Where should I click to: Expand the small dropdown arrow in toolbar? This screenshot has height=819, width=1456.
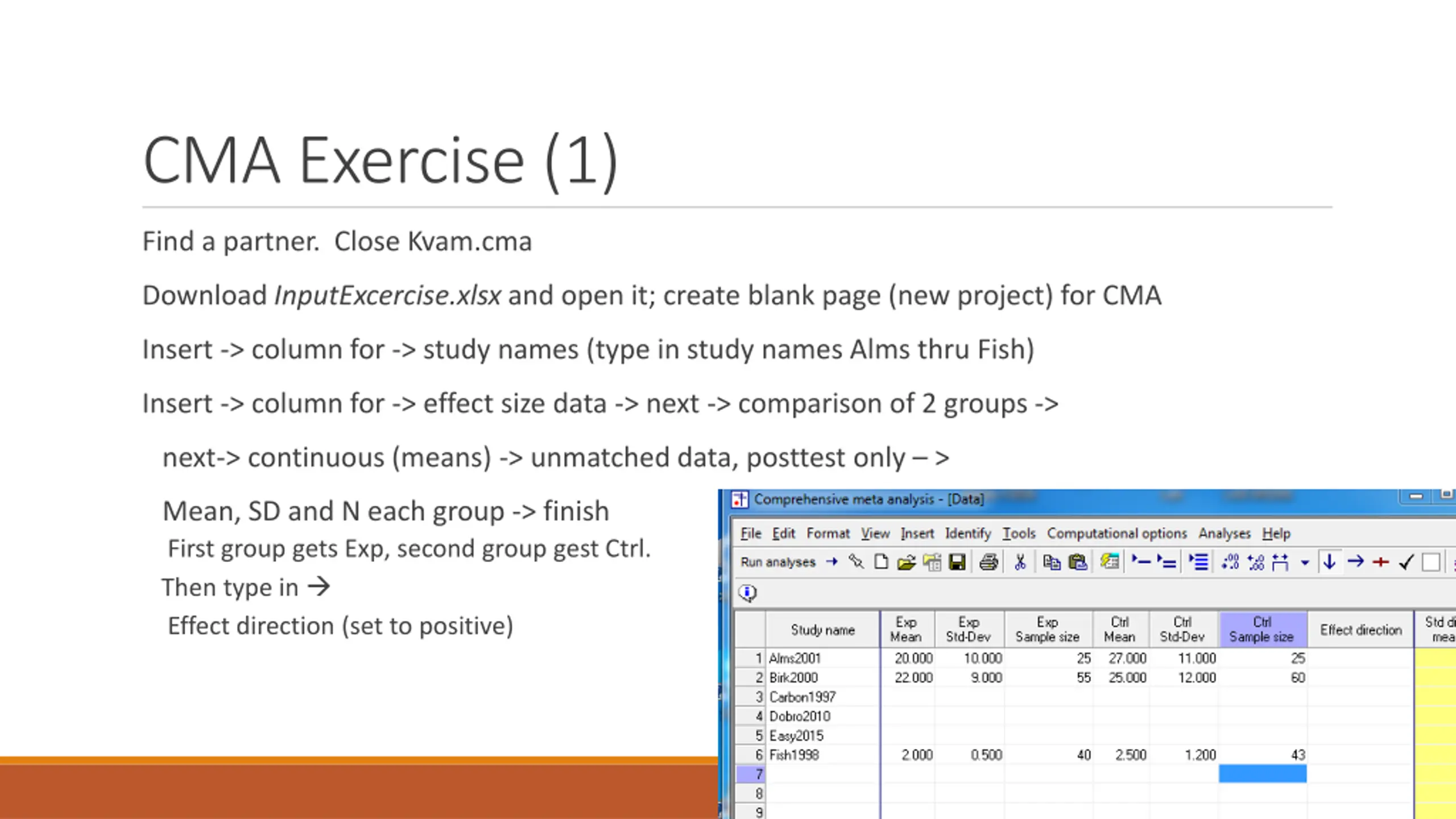click(x=1305, y=563)
